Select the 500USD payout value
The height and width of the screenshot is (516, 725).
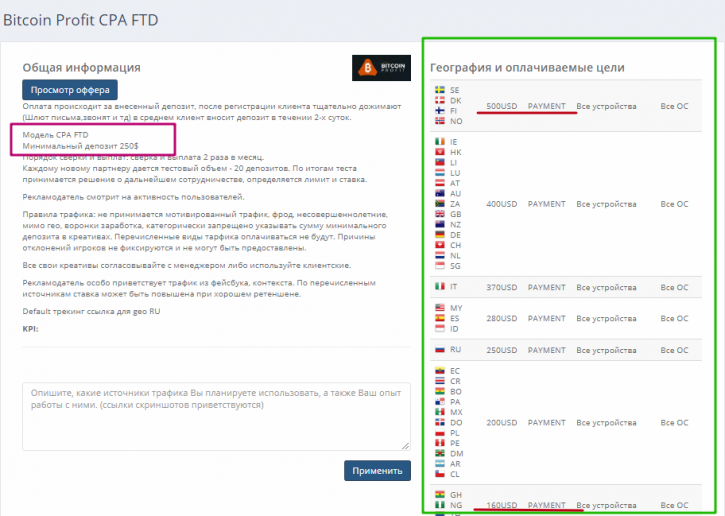pos(502,106)
